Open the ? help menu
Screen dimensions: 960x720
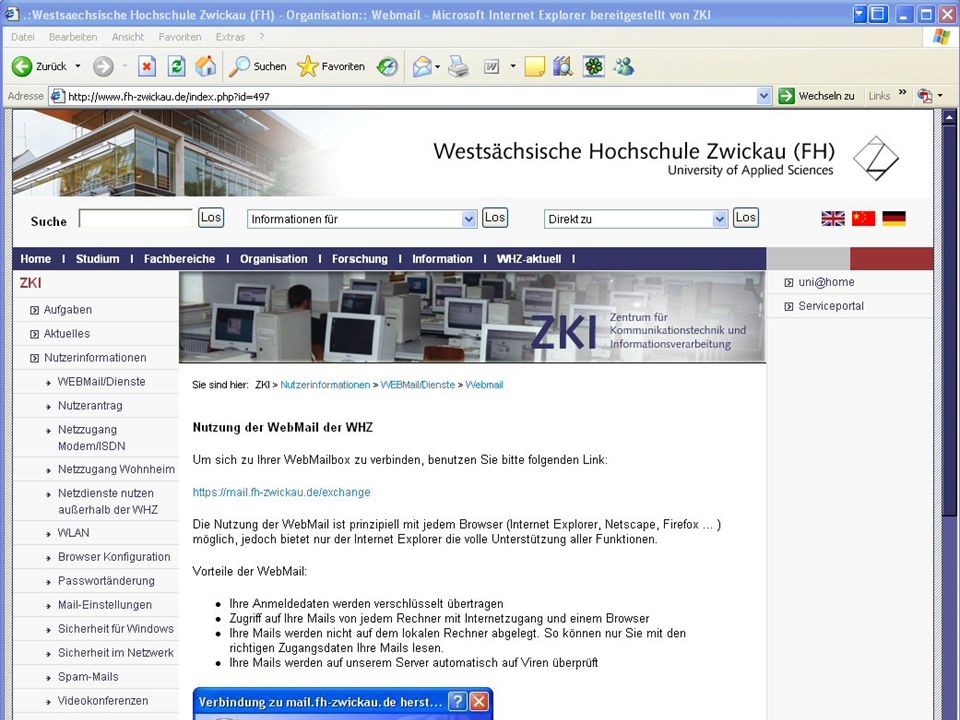(x=261, y=37)
